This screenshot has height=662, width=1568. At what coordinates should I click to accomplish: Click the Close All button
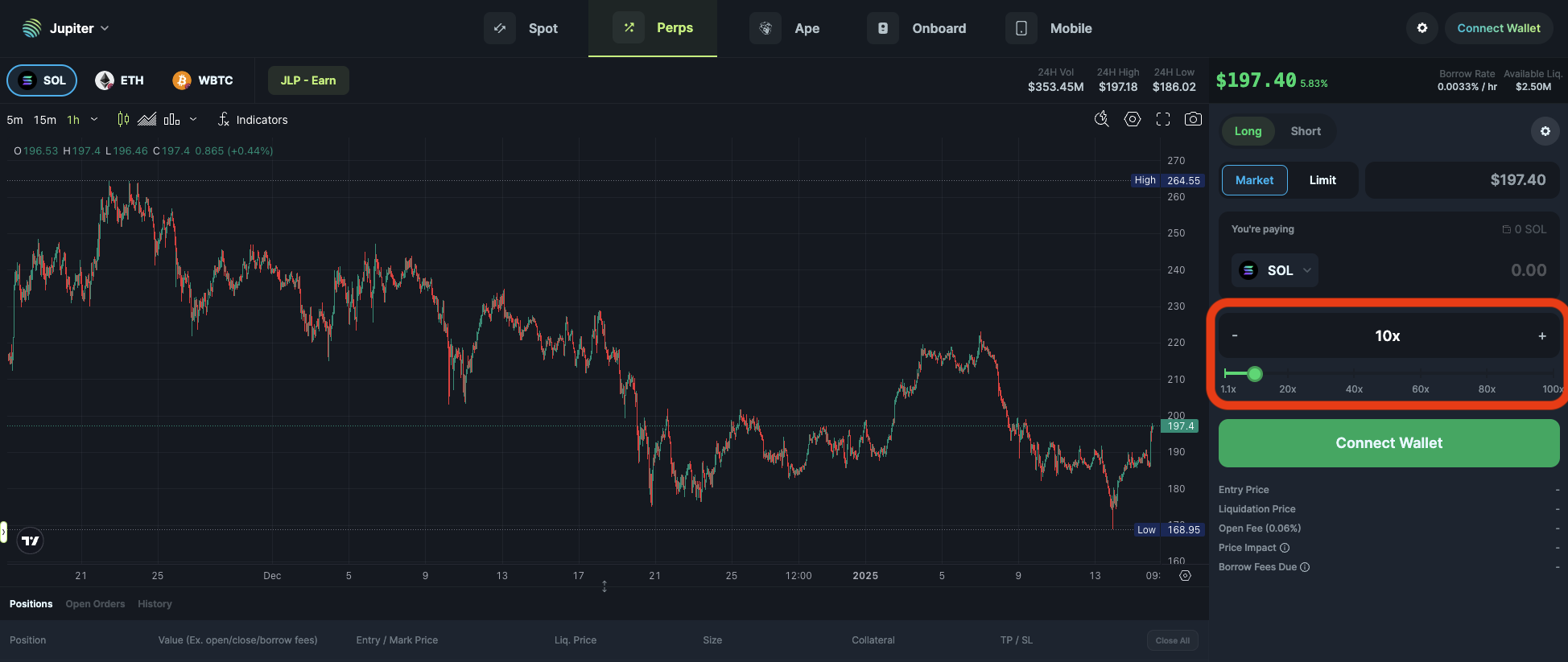point(1173,640)
